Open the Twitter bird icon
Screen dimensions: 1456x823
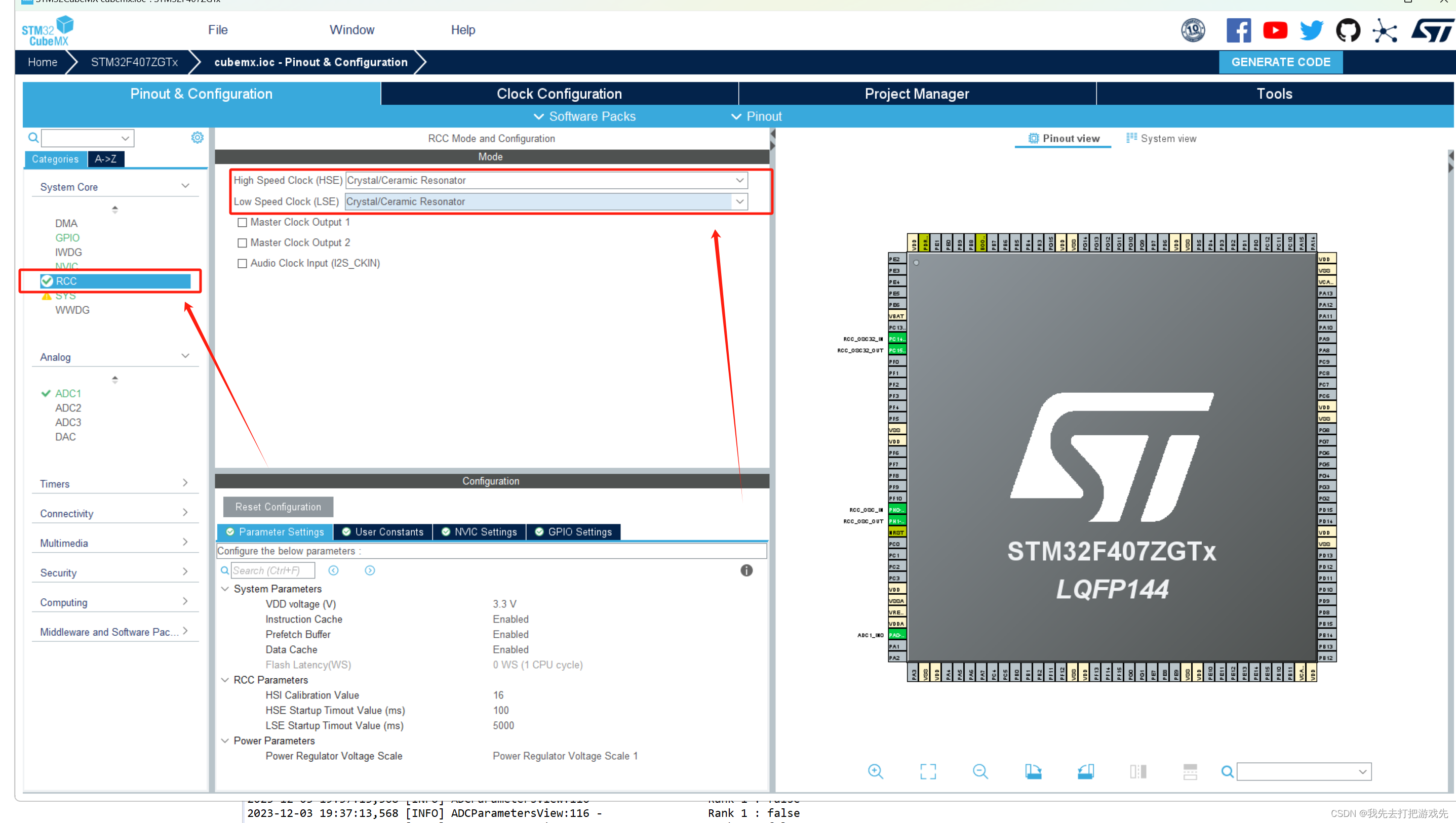[x=1311, y=30]
